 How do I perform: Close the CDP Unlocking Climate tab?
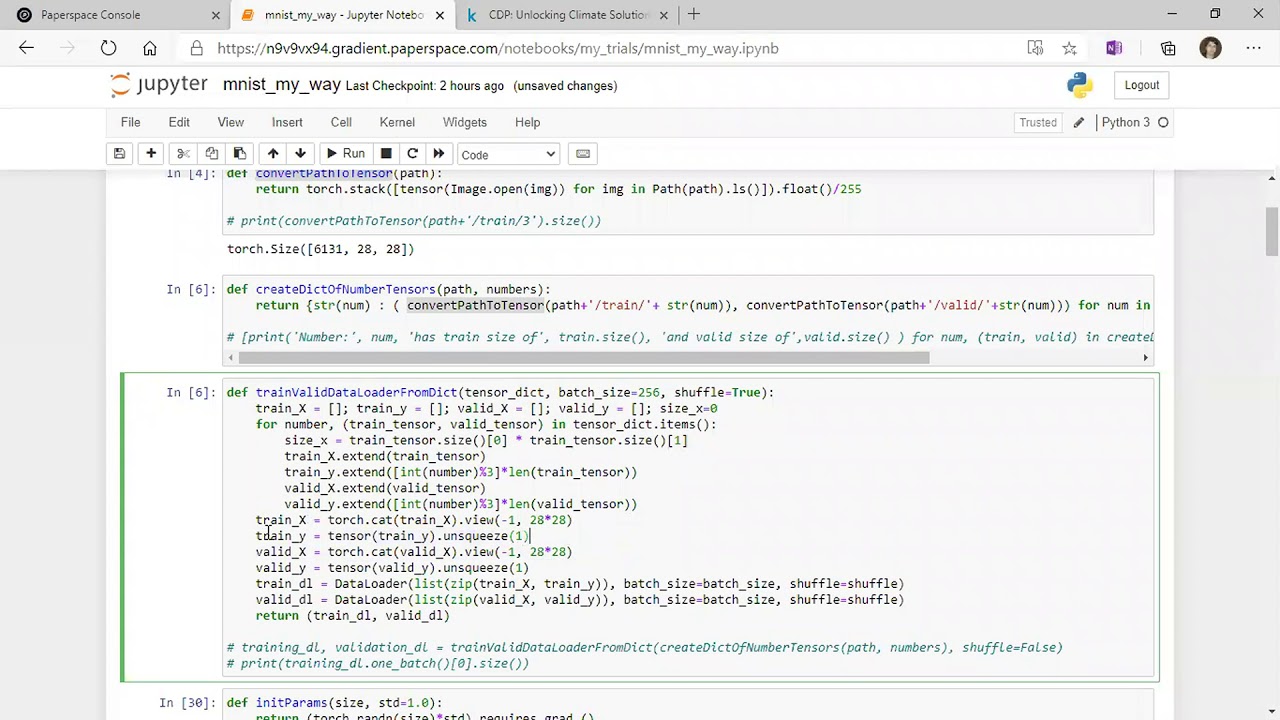664,15
